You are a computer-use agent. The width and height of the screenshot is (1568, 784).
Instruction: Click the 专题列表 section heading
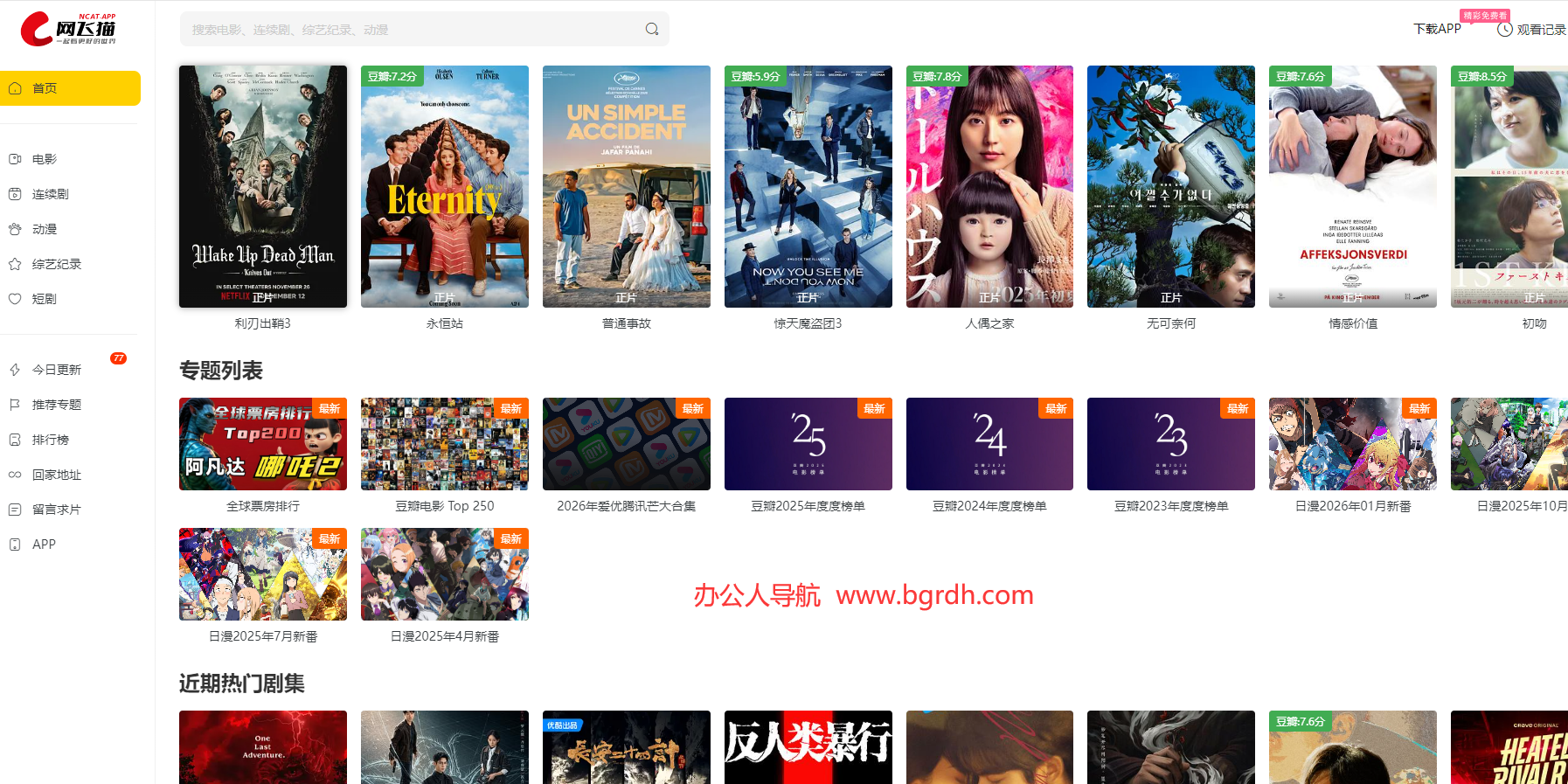tap(221, 371)
